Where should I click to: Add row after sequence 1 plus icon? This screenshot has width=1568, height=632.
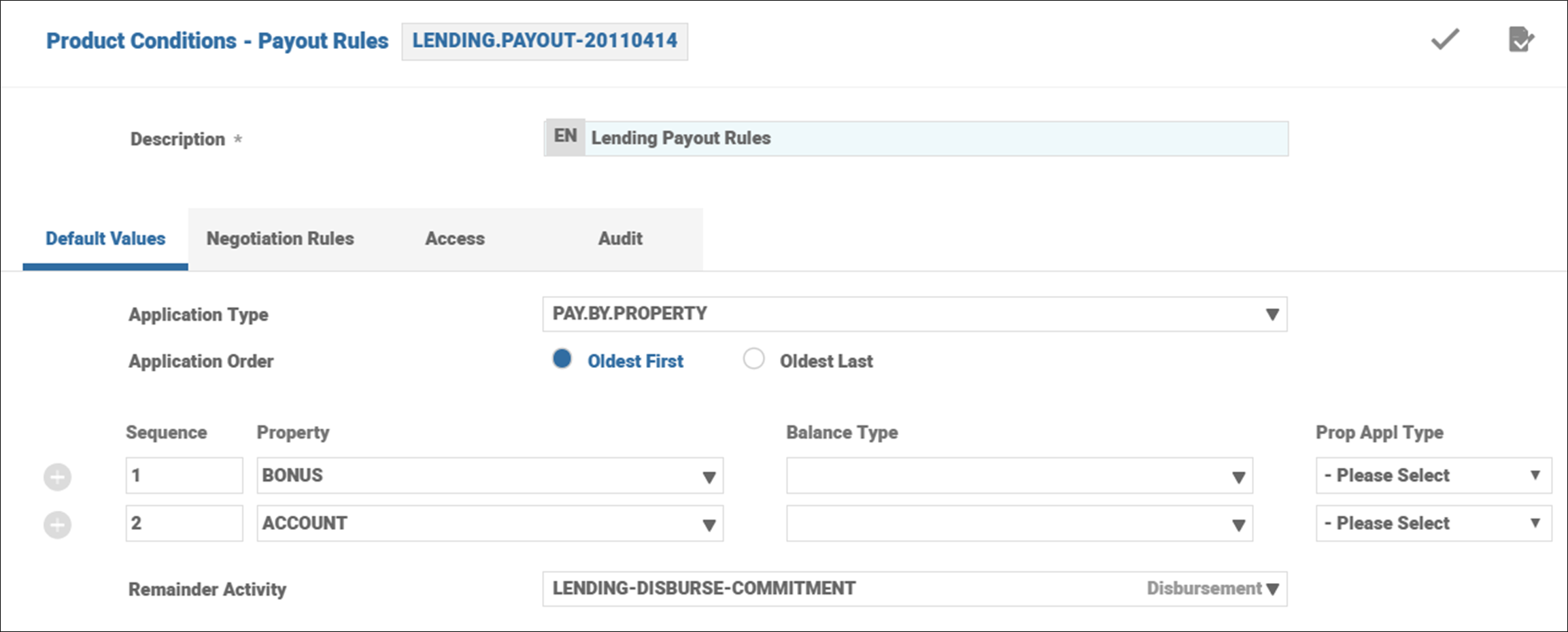[58, 477]
